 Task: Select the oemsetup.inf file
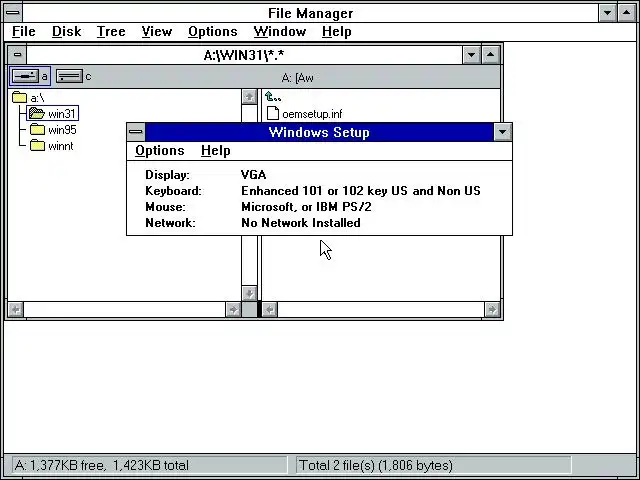304,113
